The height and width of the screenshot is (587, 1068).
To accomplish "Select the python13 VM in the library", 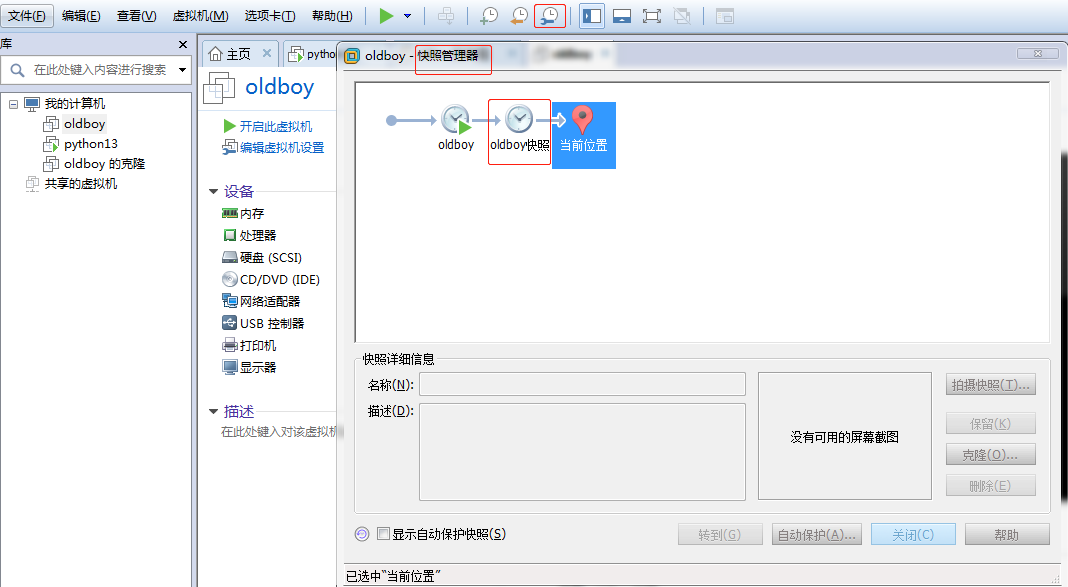I will tap(91, 144).
